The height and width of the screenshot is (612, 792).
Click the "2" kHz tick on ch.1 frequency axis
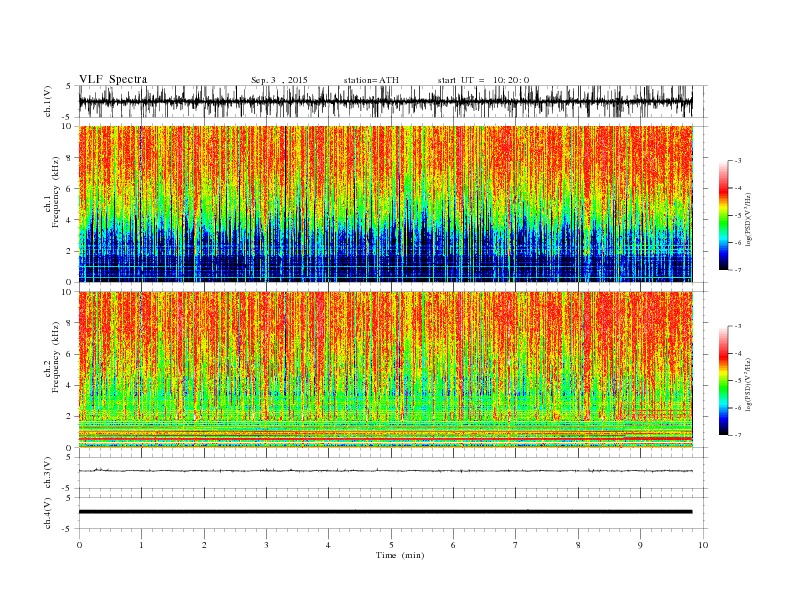coord(70,251)
